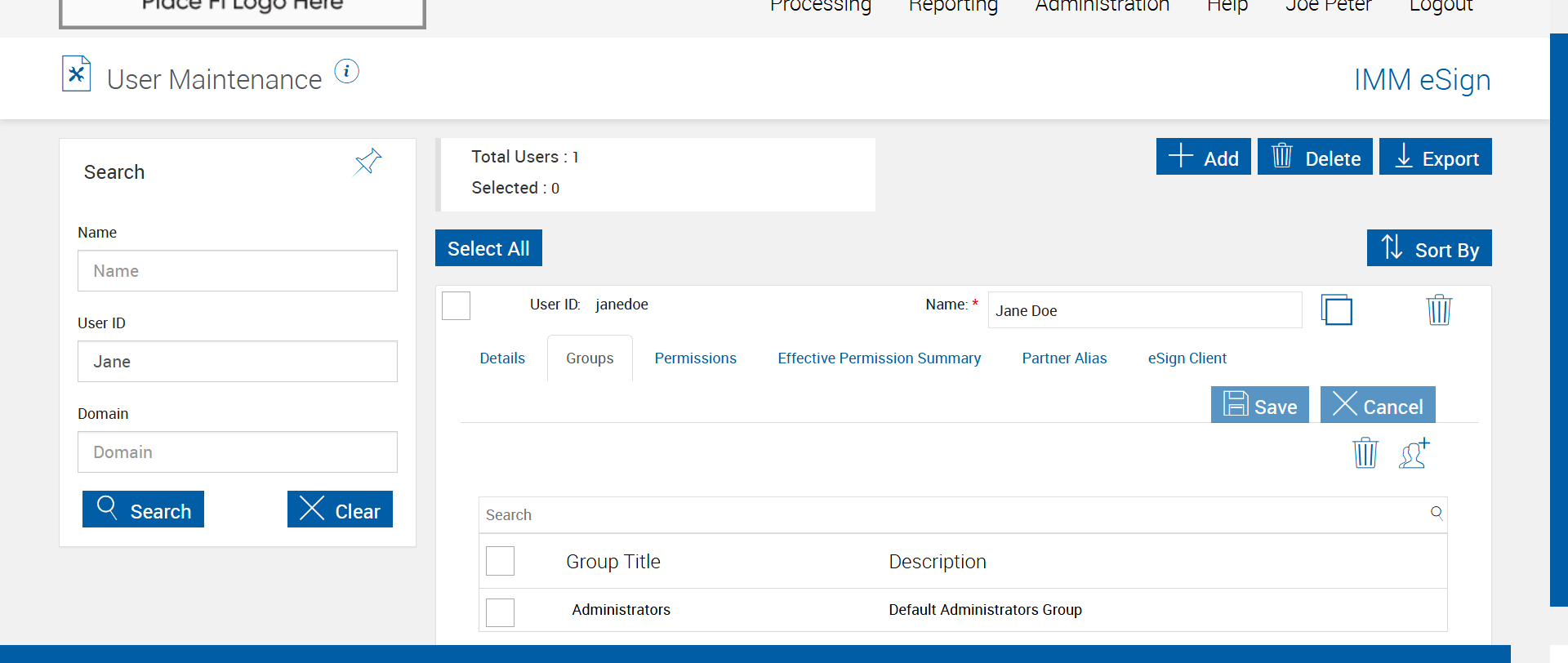Click the add user to group icon
Image resolution: width=1568 pixels, height=663 pixels.
[x=1414, y=453]
